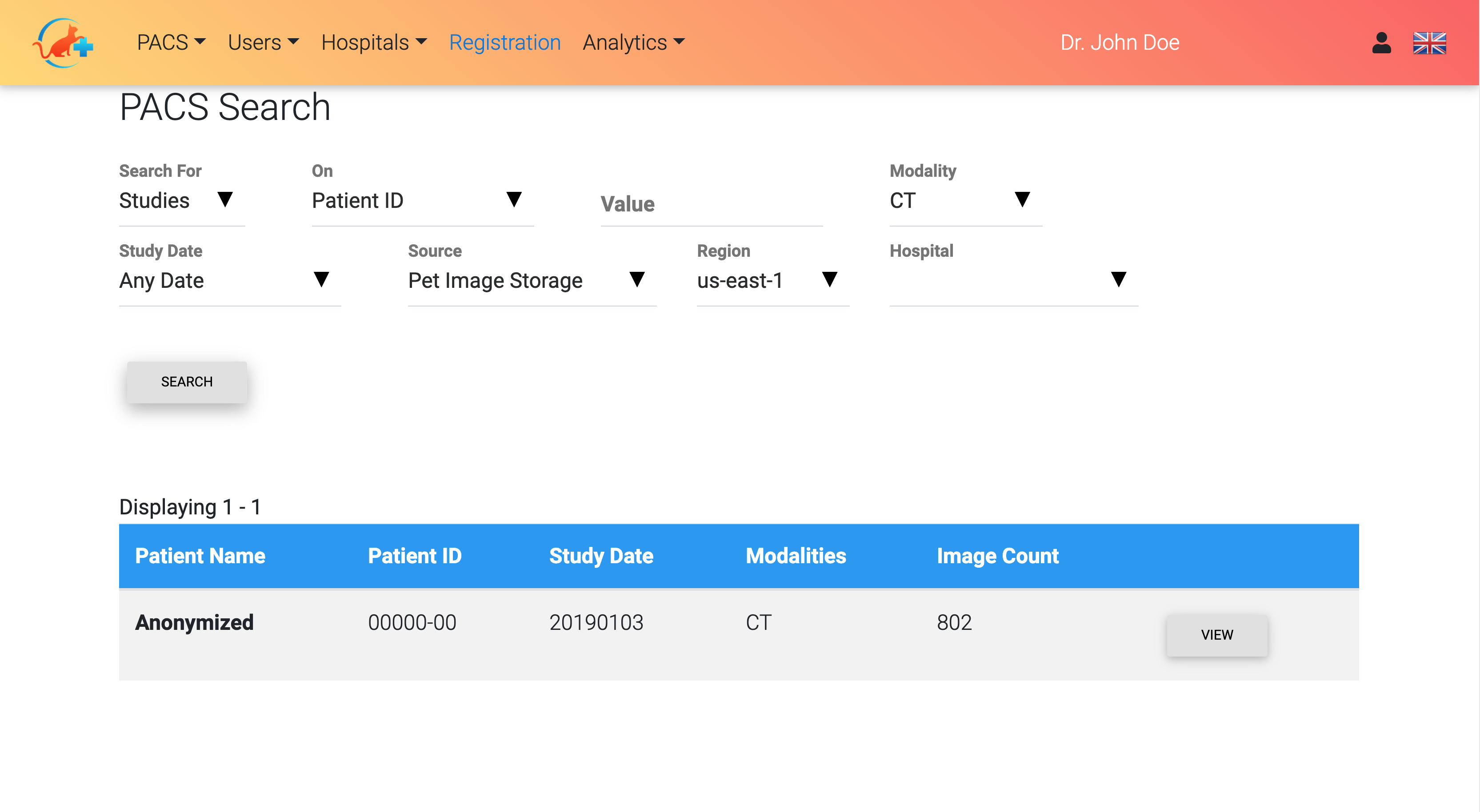
Task: Click the Image Count column header
Action: pos(997,556)
